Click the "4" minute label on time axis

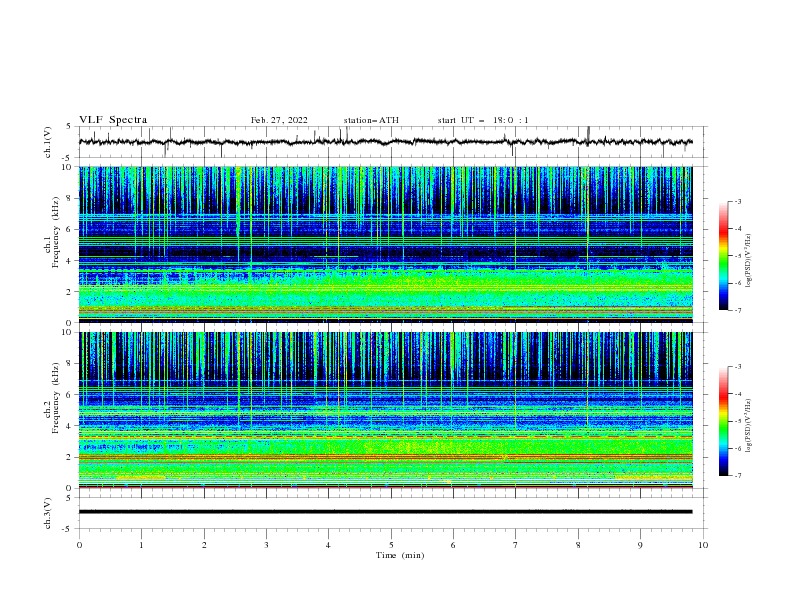pyautogui.click(x=328, y=545)
